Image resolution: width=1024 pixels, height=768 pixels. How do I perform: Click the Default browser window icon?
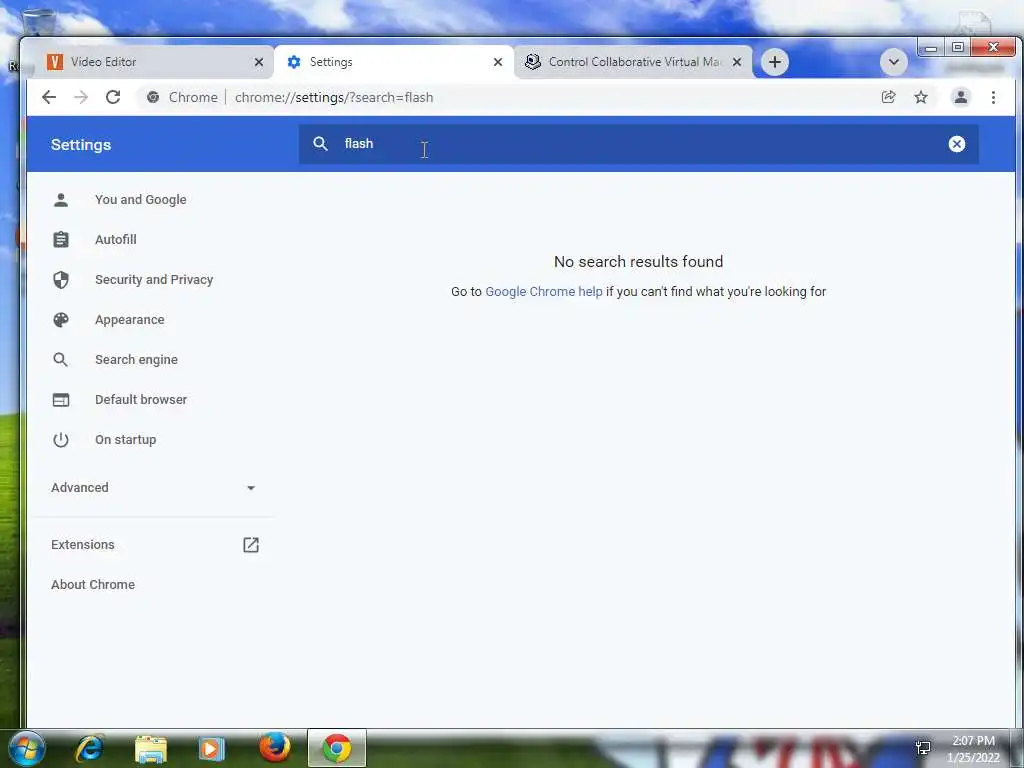click(61, 400)
